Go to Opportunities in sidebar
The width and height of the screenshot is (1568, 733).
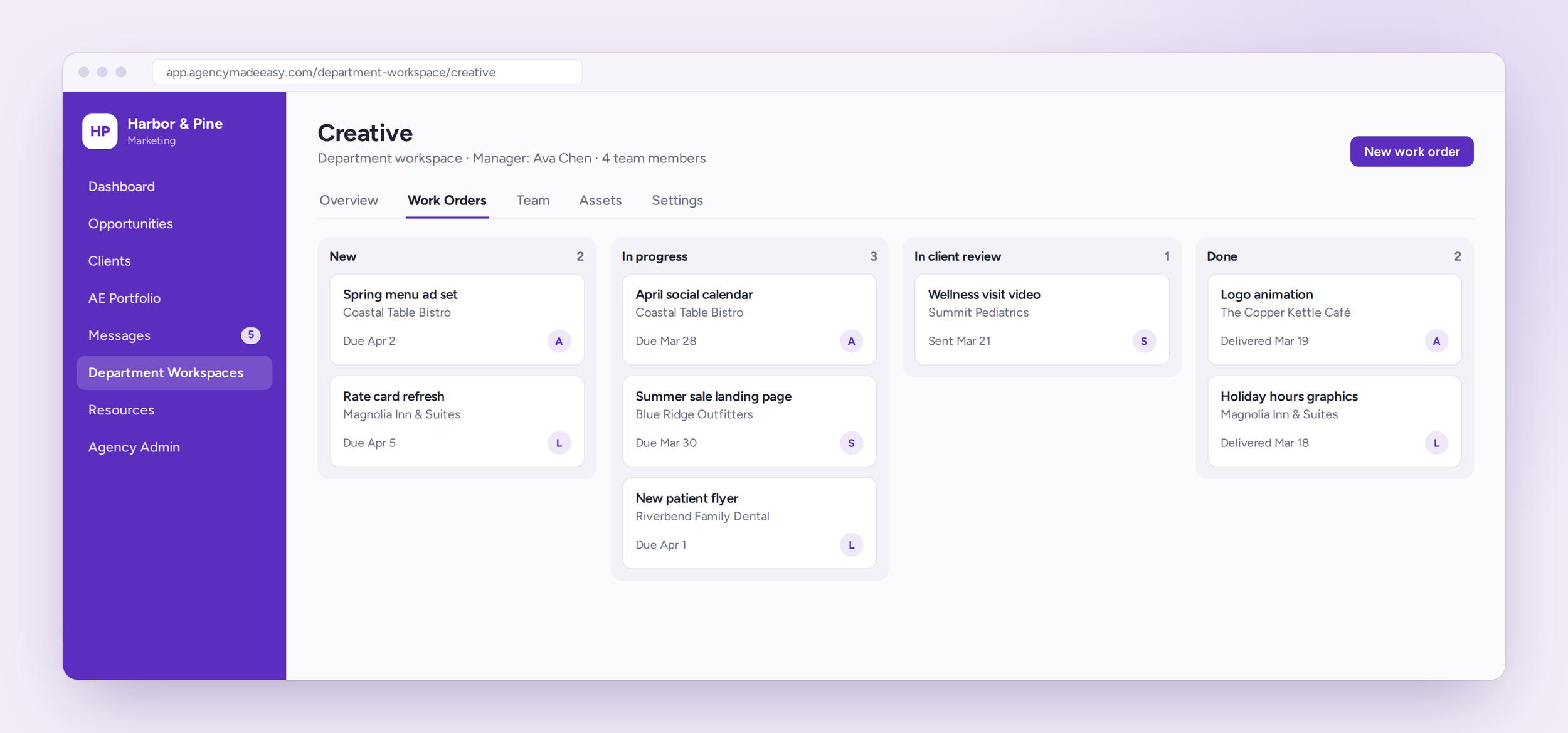(x=174, y=224)
